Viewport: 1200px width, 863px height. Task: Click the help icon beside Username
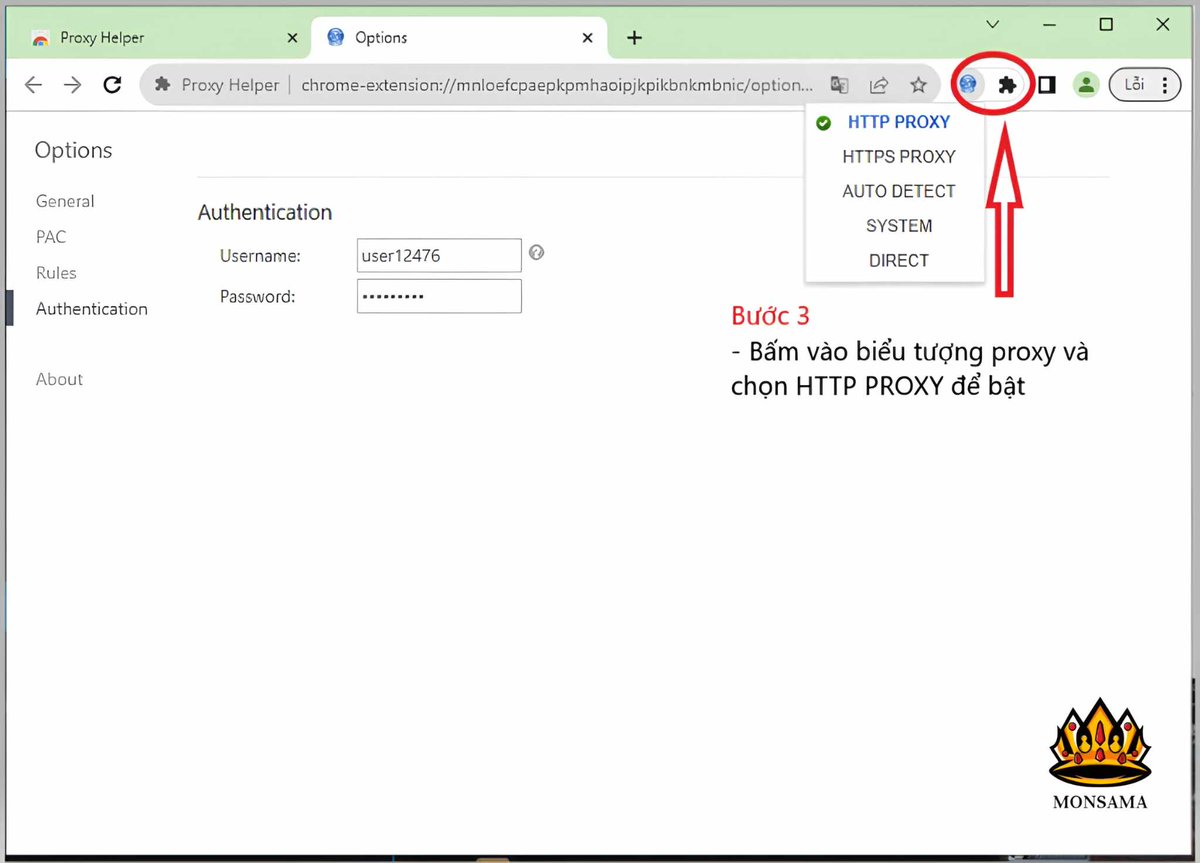537,253
